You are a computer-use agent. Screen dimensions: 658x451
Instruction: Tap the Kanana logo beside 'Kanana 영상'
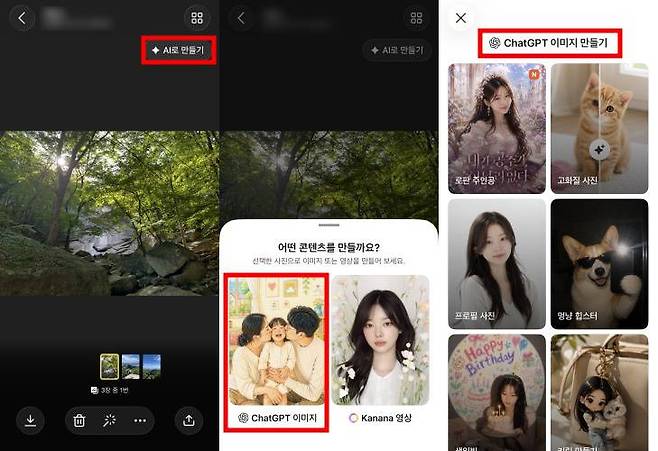point(353,418)
